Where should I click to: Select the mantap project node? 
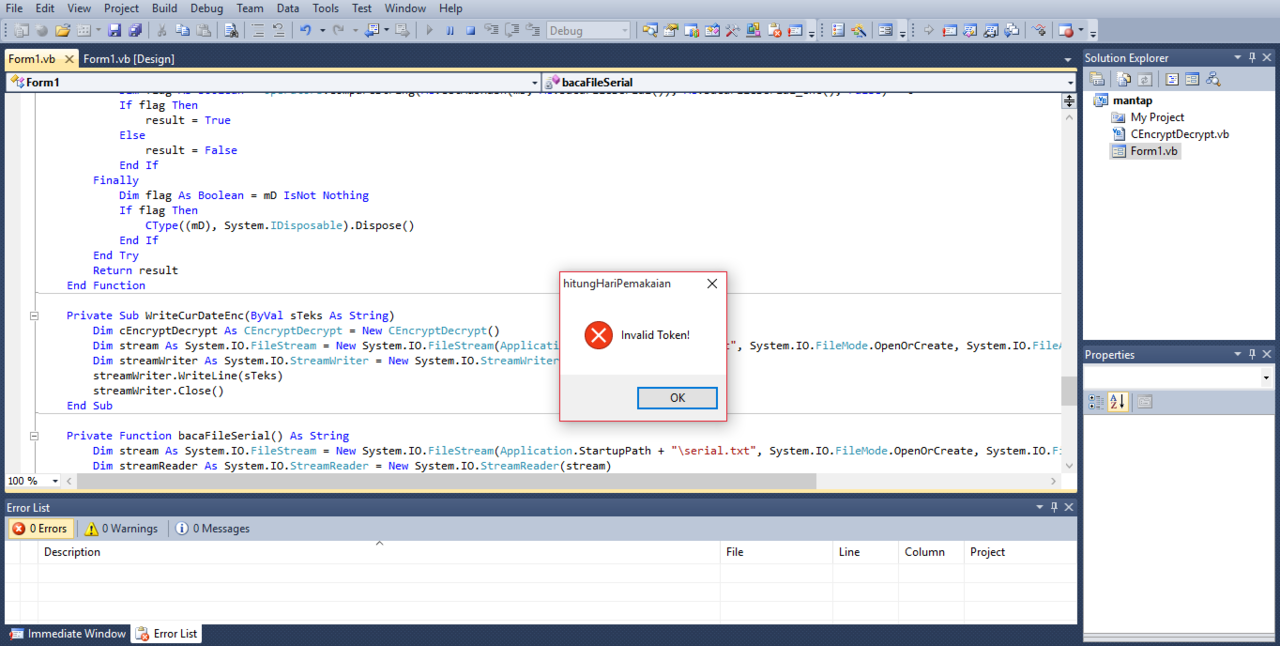tap(1133, 100)
